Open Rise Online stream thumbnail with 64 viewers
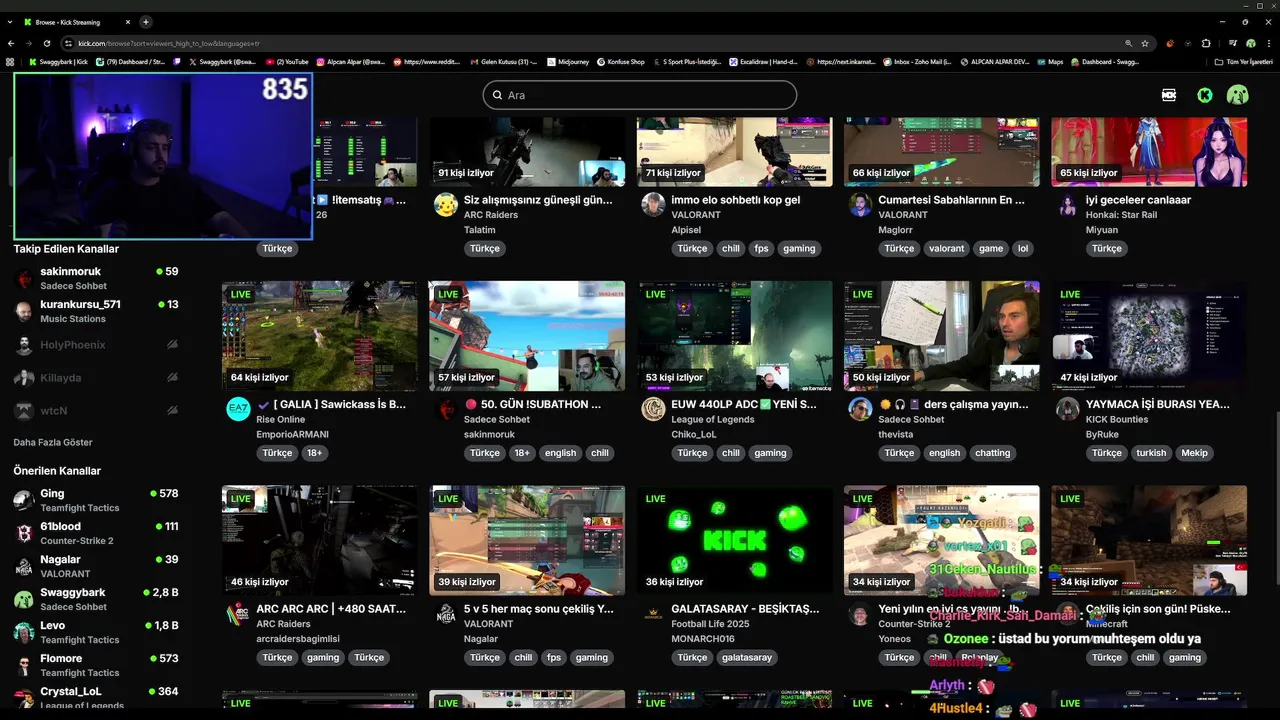1280x720 pixels. tap(320, 335)
